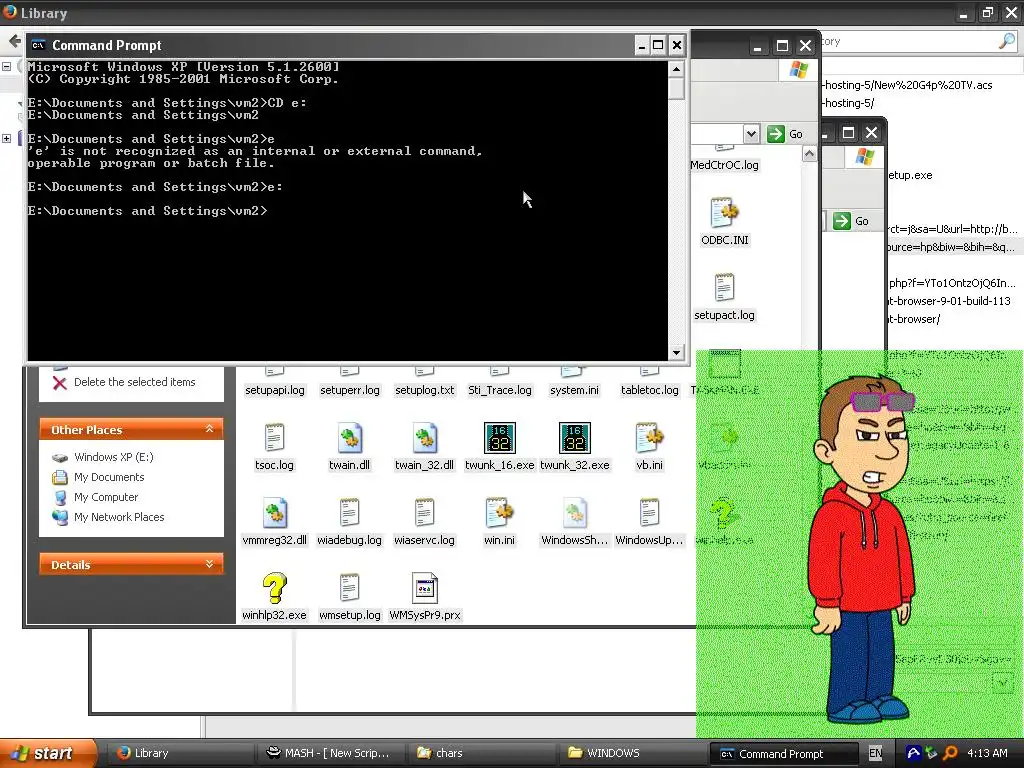Click the Command Prompt title bar icon
Viewport: 1024px width, 768px height.
(x=39, y=45)
